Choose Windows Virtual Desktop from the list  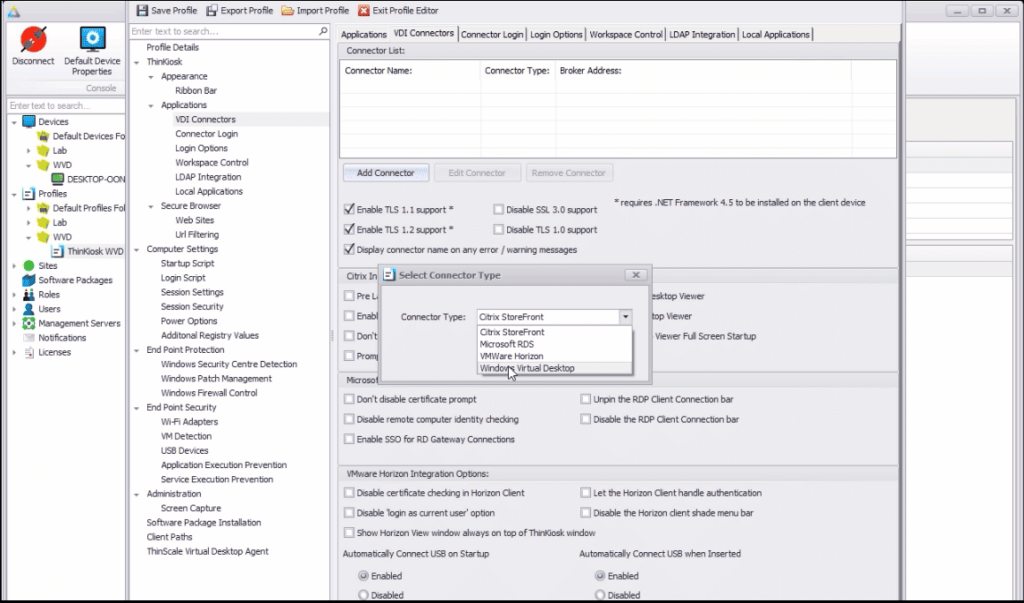[527, 368]
